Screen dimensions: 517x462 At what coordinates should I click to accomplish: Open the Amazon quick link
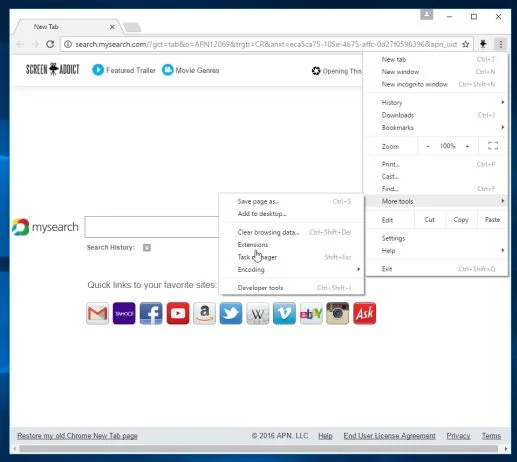(204, 313)
